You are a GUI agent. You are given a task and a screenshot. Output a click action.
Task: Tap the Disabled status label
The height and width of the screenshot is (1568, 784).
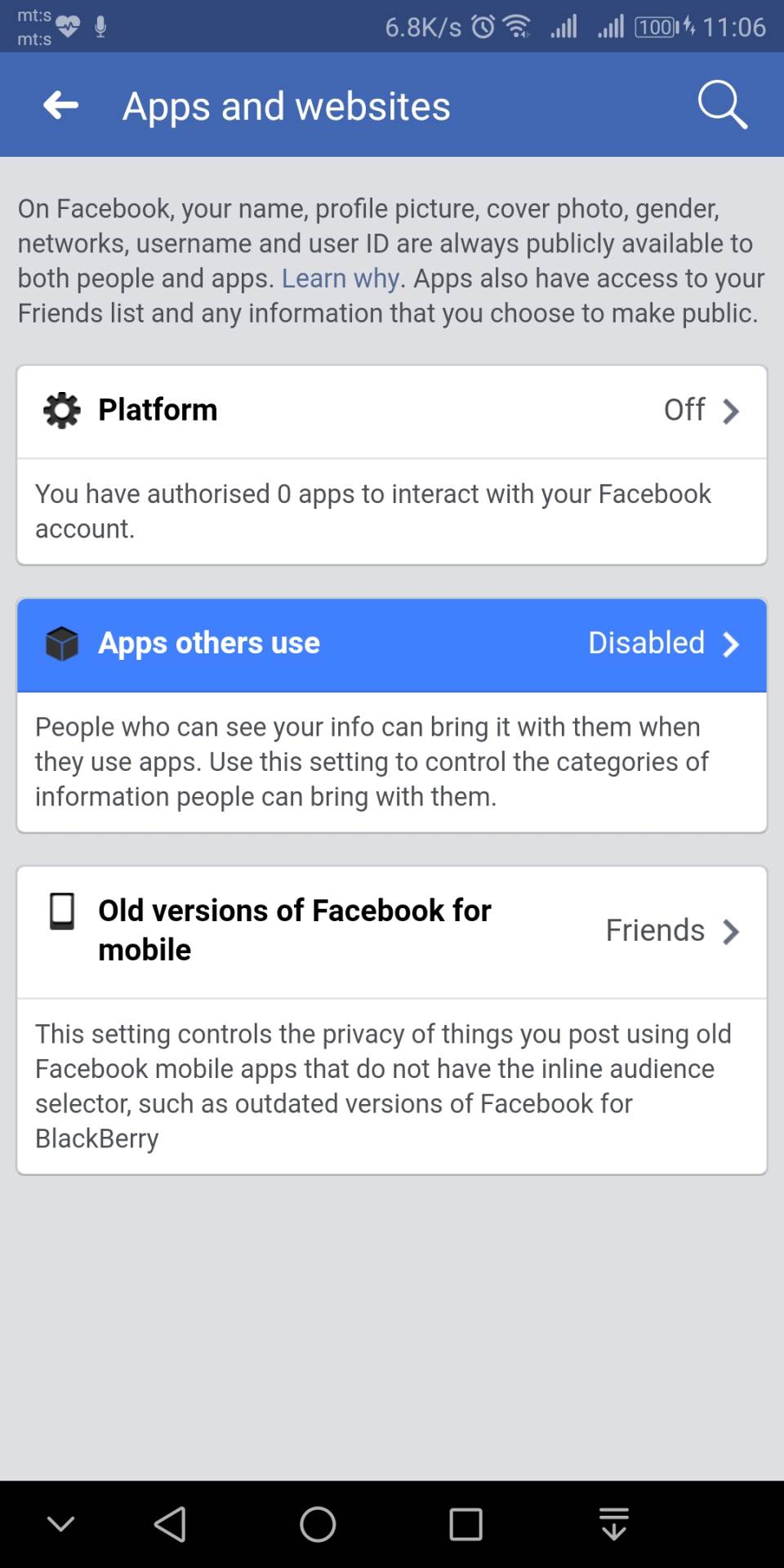[646, 643]
